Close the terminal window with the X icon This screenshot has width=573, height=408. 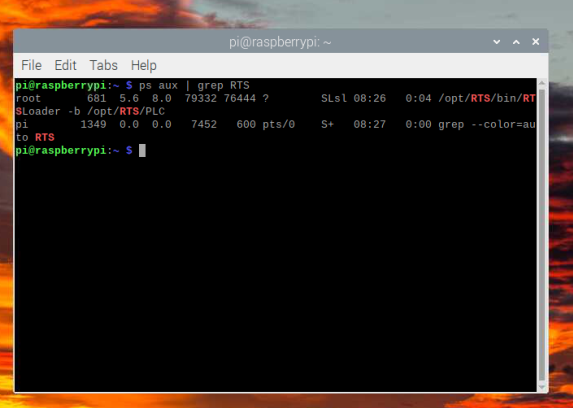pos(536,42)
